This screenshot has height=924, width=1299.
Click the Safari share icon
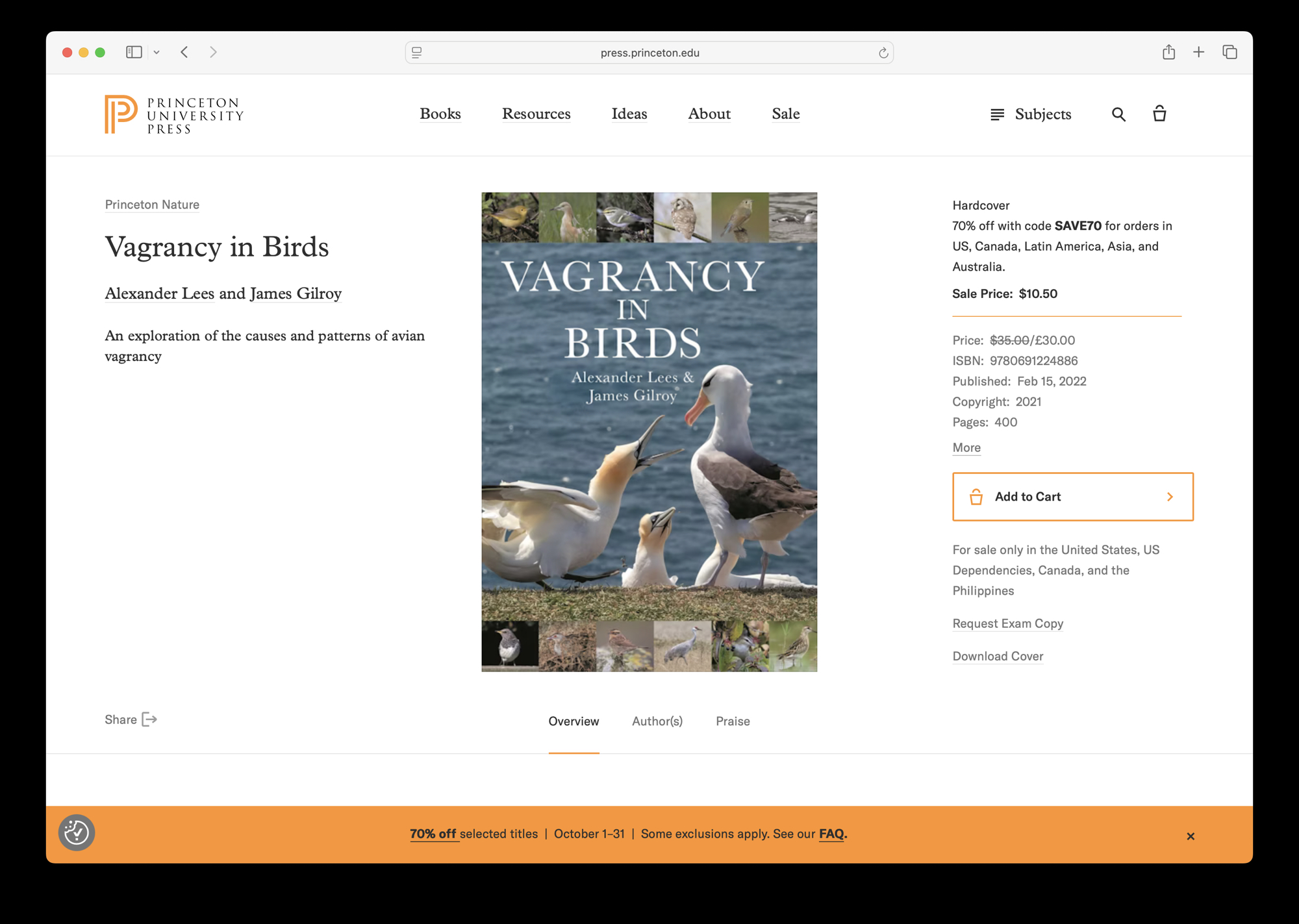click(x=1168, y=53)
